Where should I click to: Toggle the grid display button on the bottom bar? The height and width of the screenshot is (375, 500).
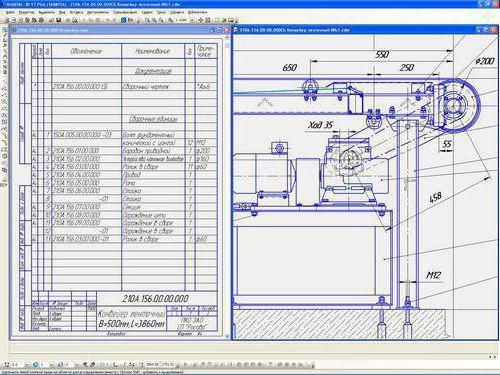click(x=102, y=364)
